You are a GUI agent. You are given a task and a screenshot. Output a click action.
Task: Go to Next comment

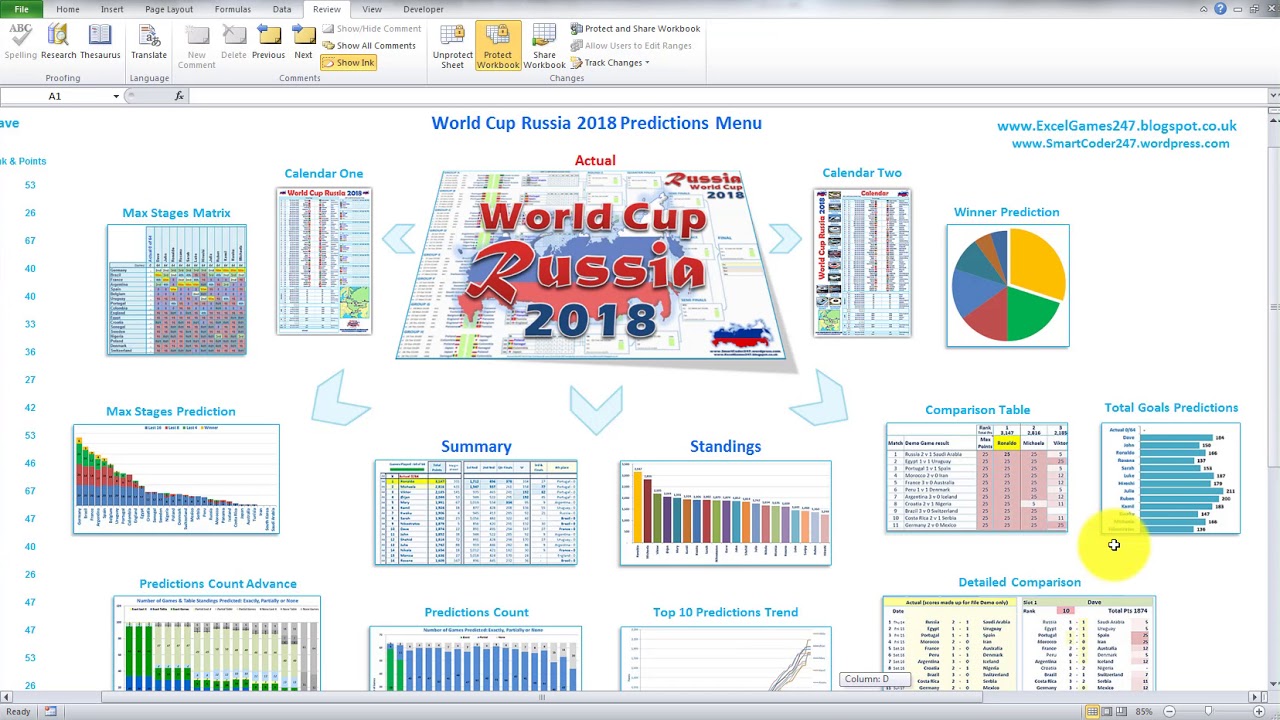[x=303, y=41]
